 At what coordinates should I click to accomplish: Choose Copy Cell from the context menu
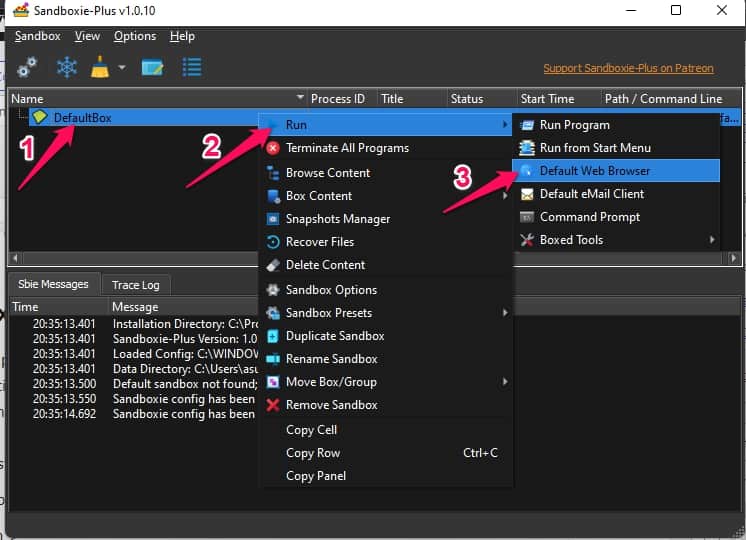point(385,430)
